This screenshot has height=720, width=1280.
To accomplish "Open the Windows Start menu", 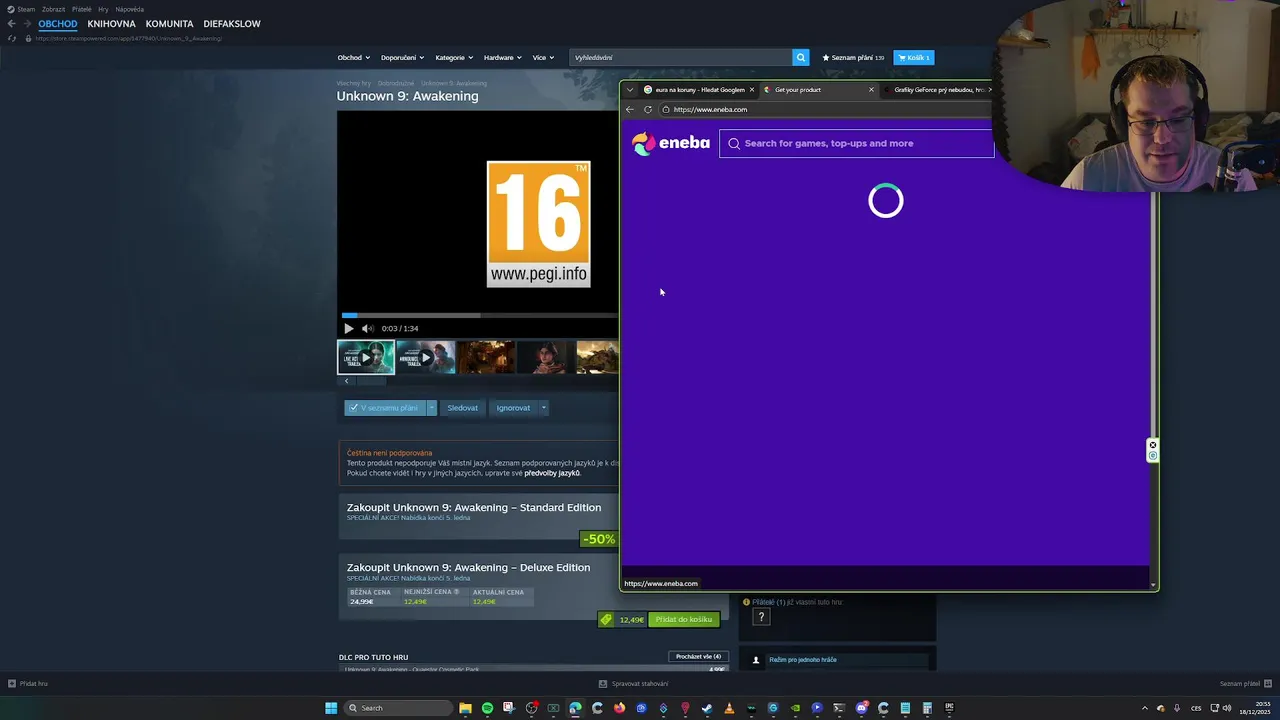I will [x=331, y=708].
